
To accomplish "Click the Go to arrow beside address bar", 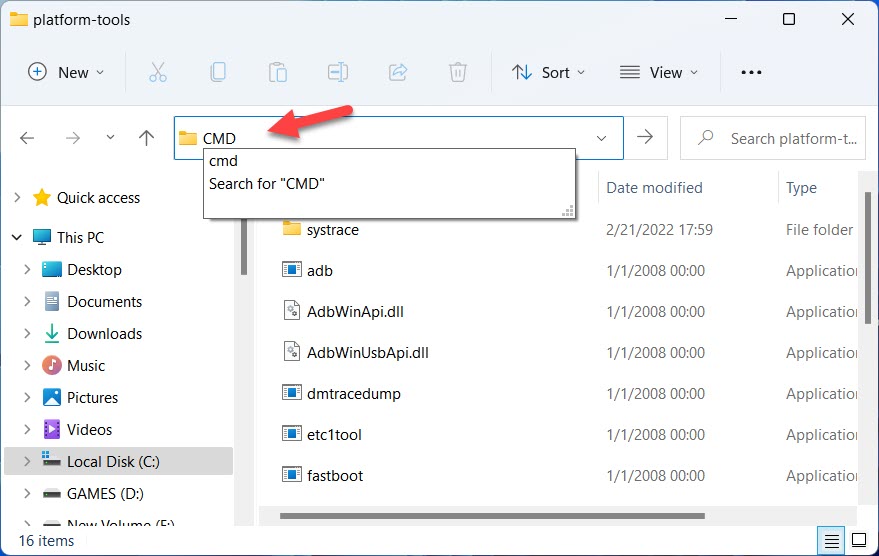I will click(645, 137).
